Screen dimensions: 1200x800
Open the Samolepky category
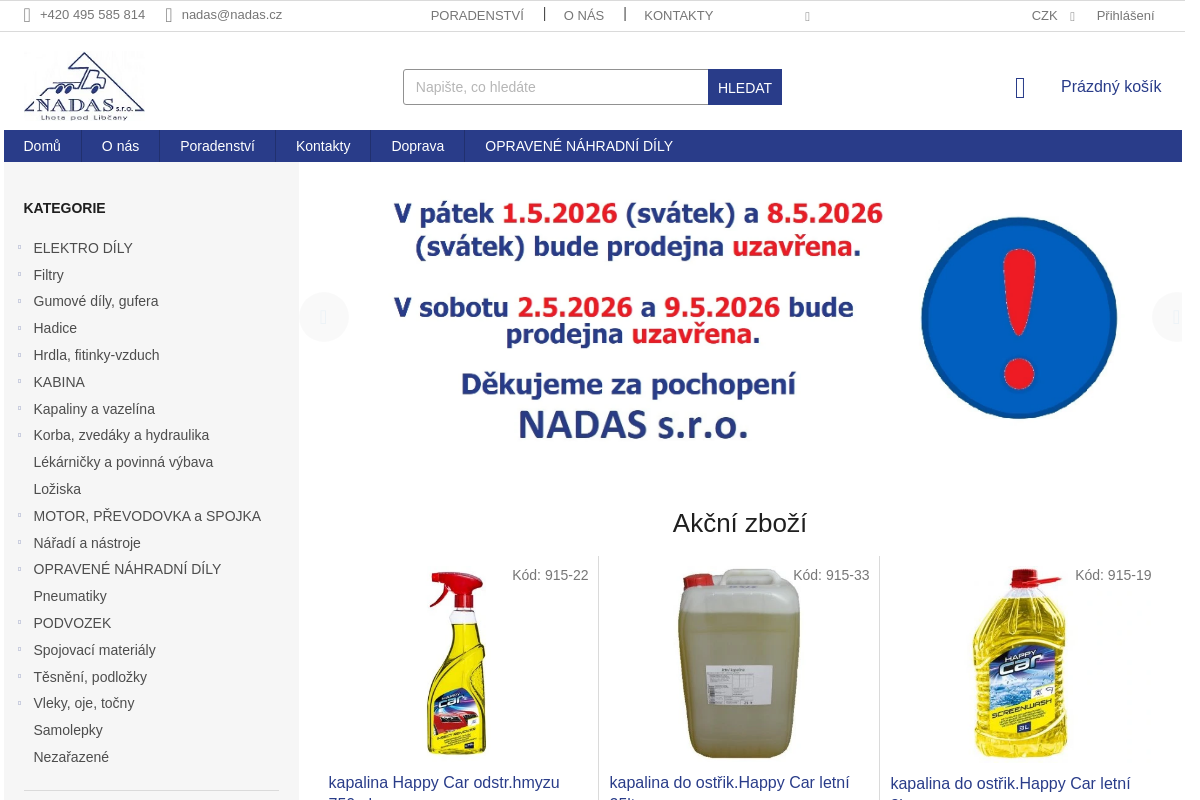click(68, 730)
